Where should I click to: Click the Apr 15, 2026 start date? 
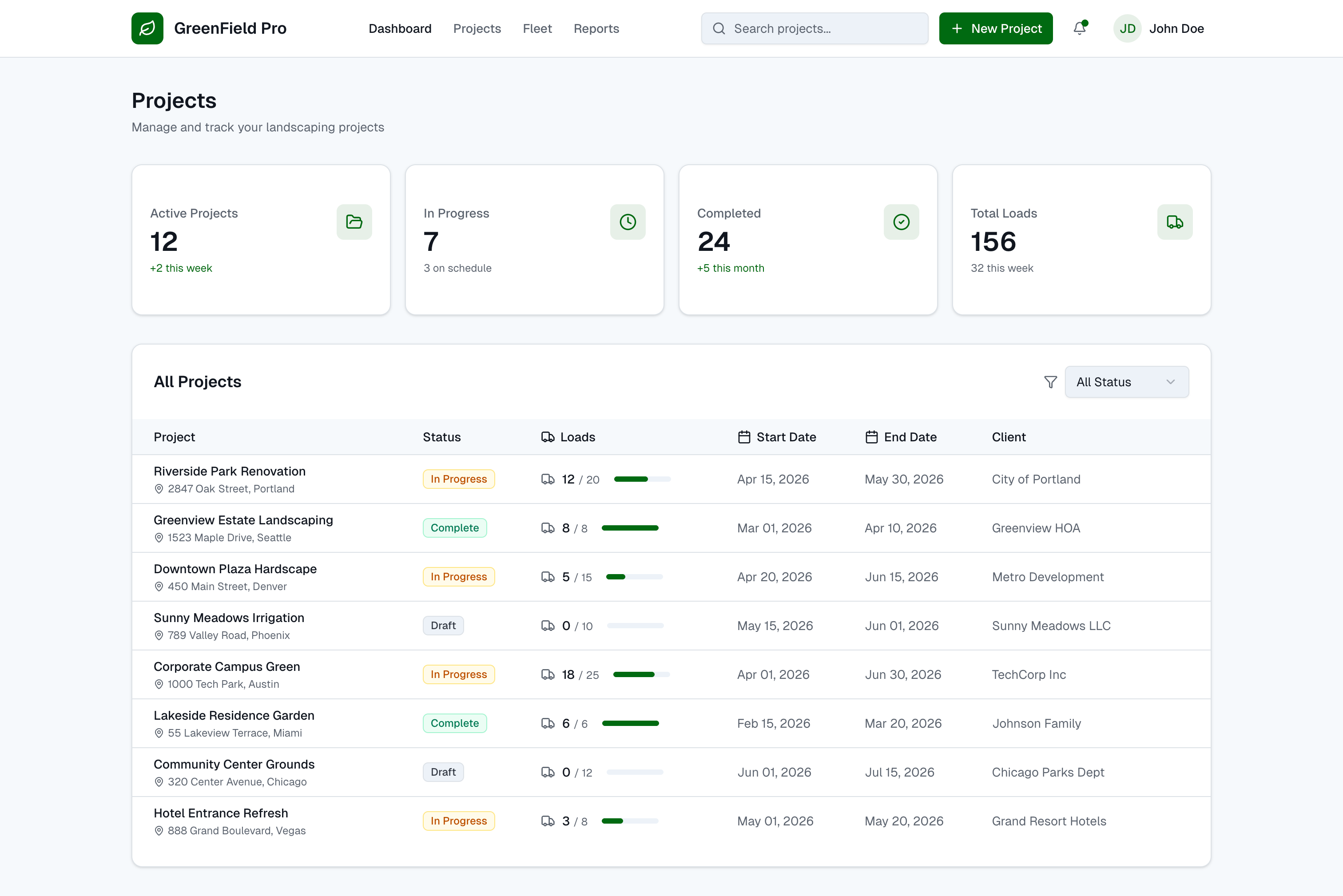pyautogui.click(x=773, y=479)
